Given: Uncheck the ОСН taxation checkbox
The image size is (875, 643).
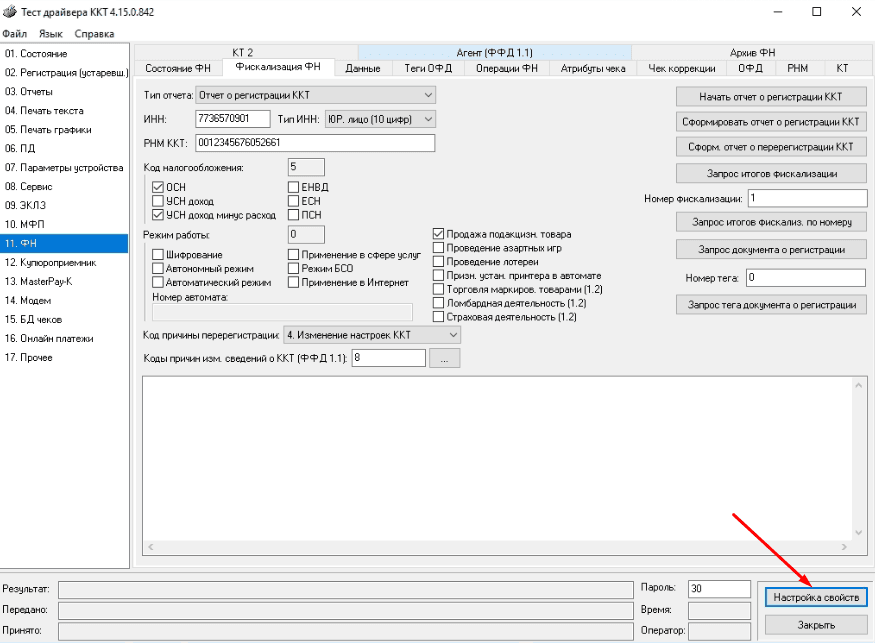Looking at the screenshot, I should (x=156, y=186).
